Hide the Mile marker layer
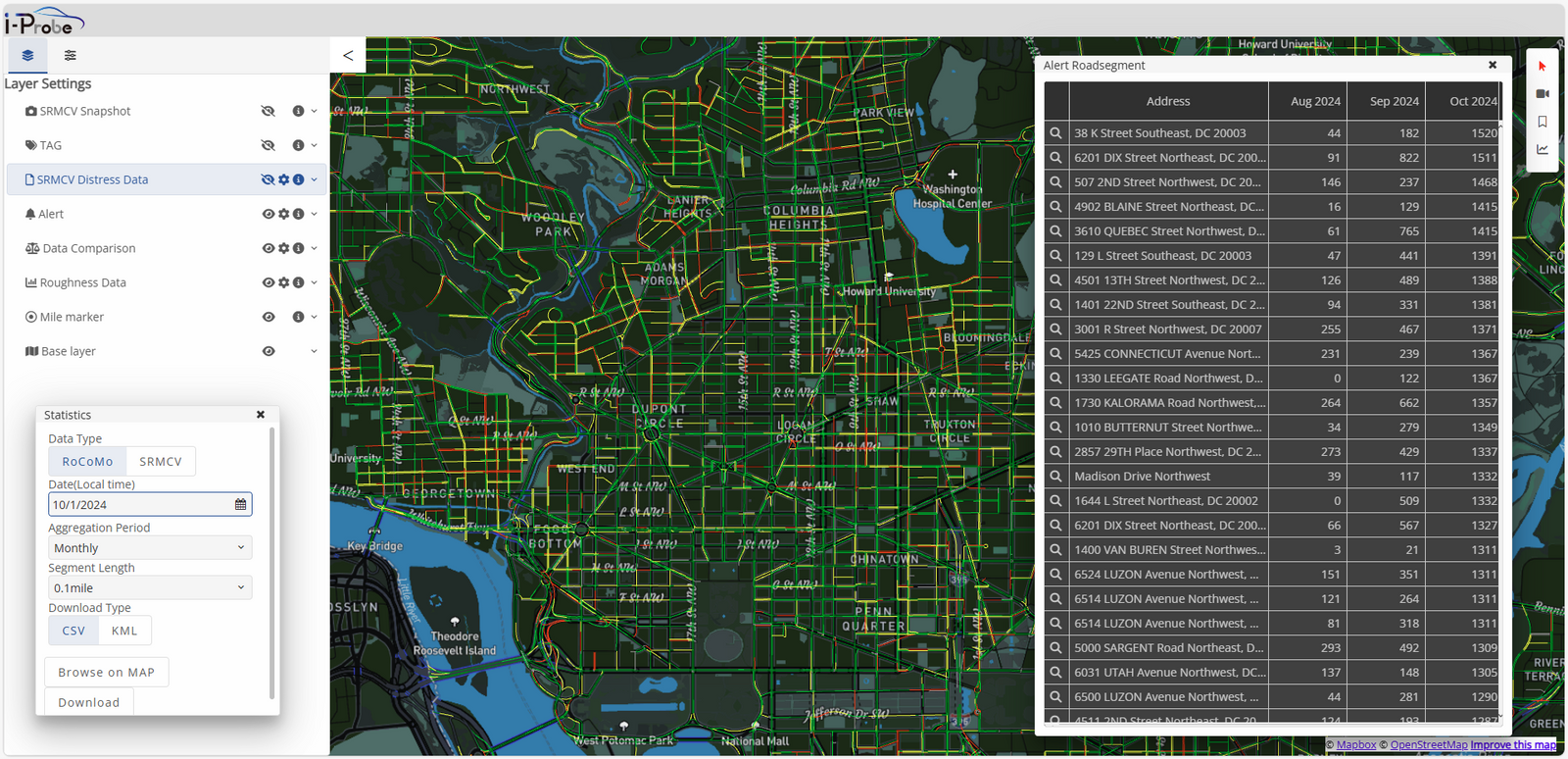 coord(268,317)
